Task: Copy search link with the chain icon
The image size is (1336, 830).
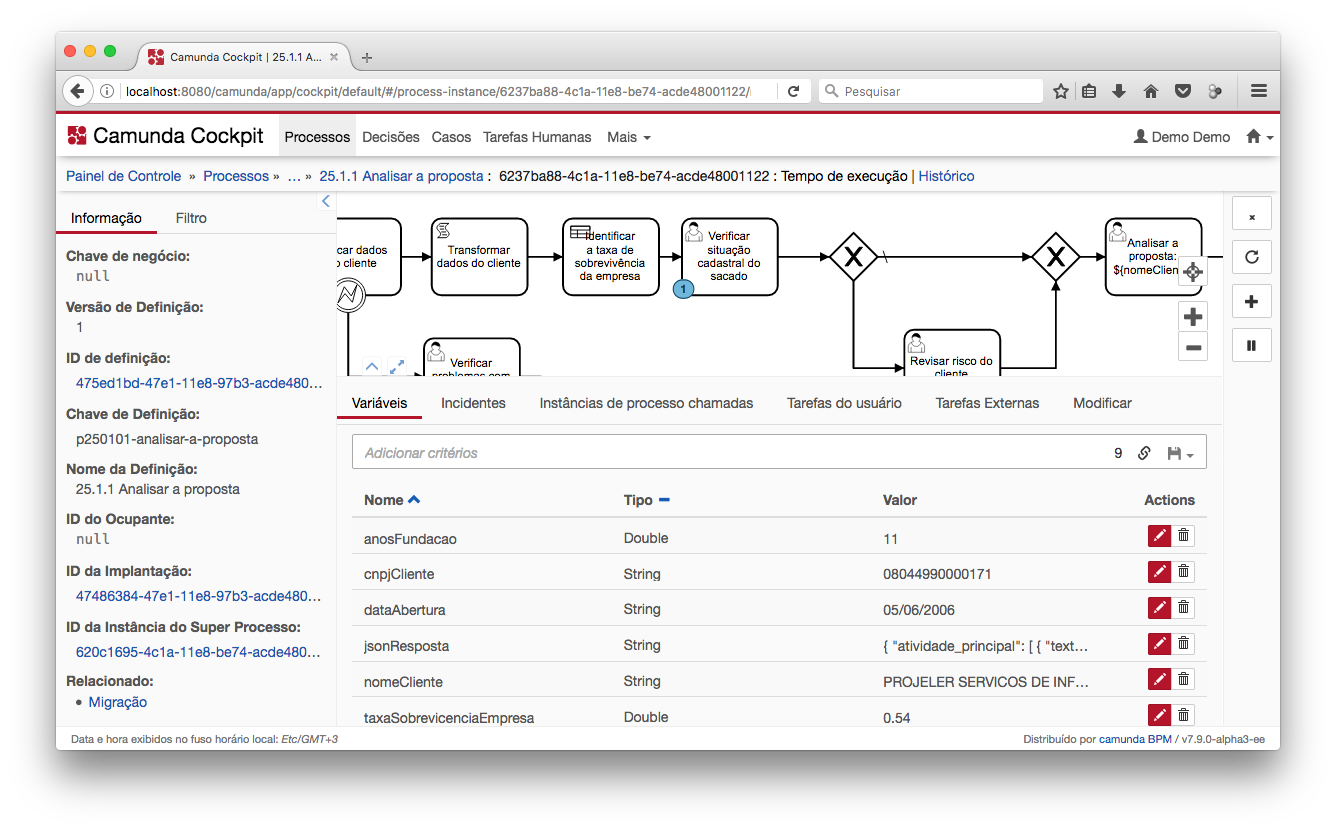Action: click(1144, 453)
